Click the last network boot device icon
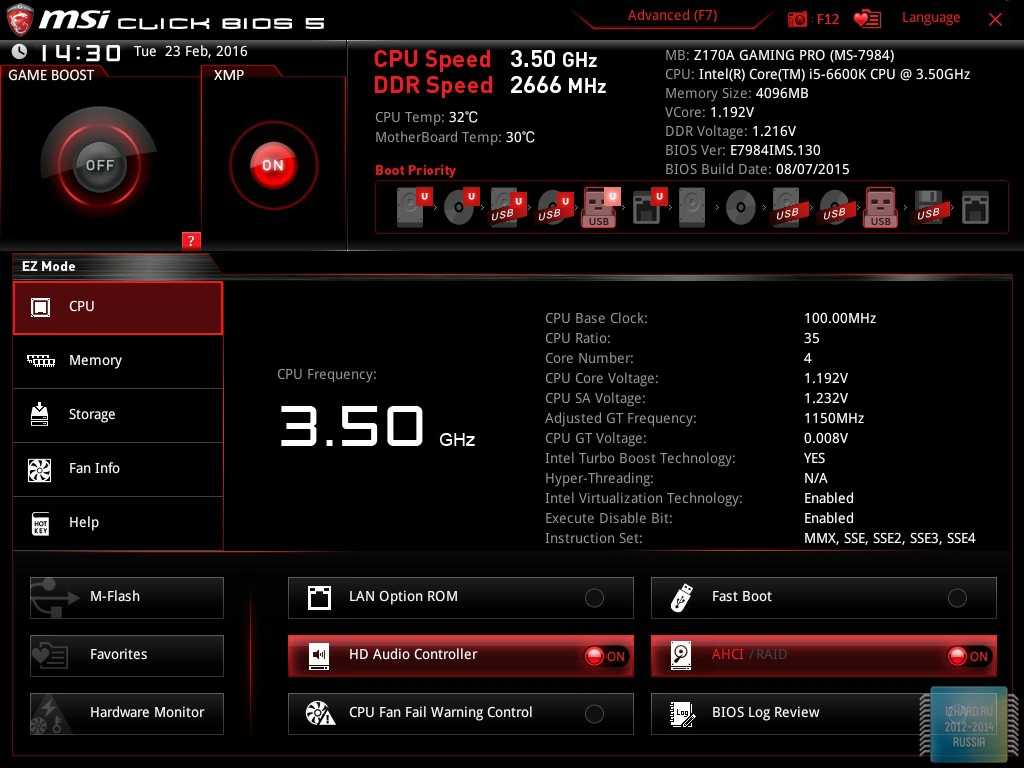 pos(975,208)
